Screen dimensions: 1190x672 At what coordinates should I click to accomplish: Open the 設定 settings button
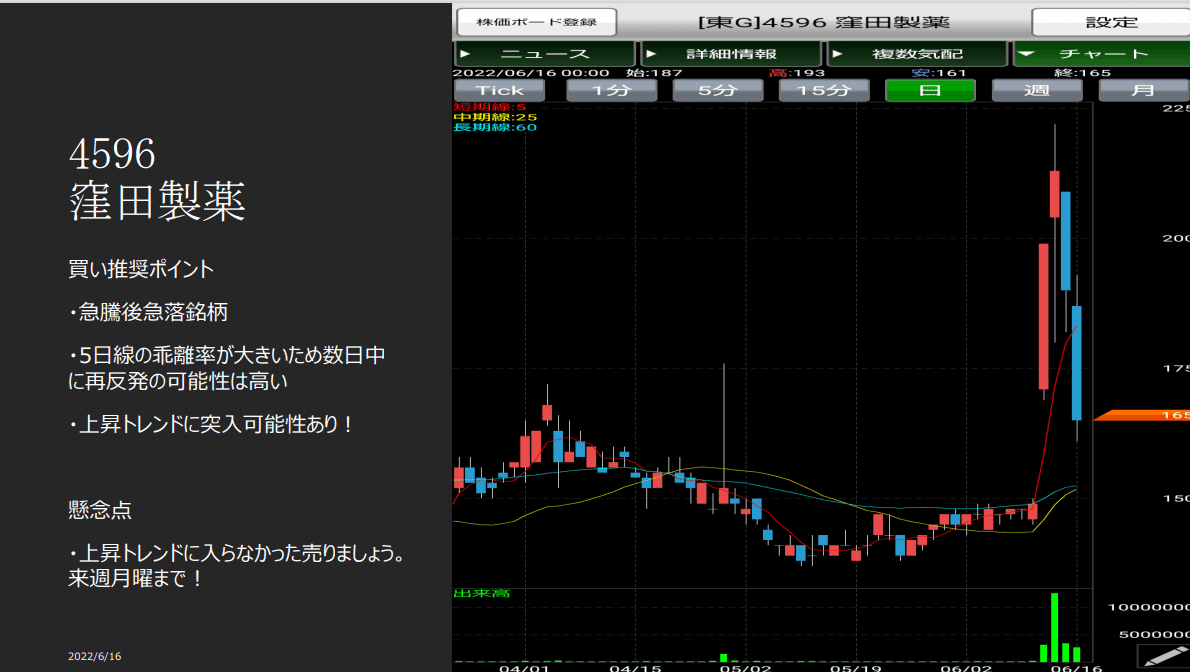pos(1111,22)
